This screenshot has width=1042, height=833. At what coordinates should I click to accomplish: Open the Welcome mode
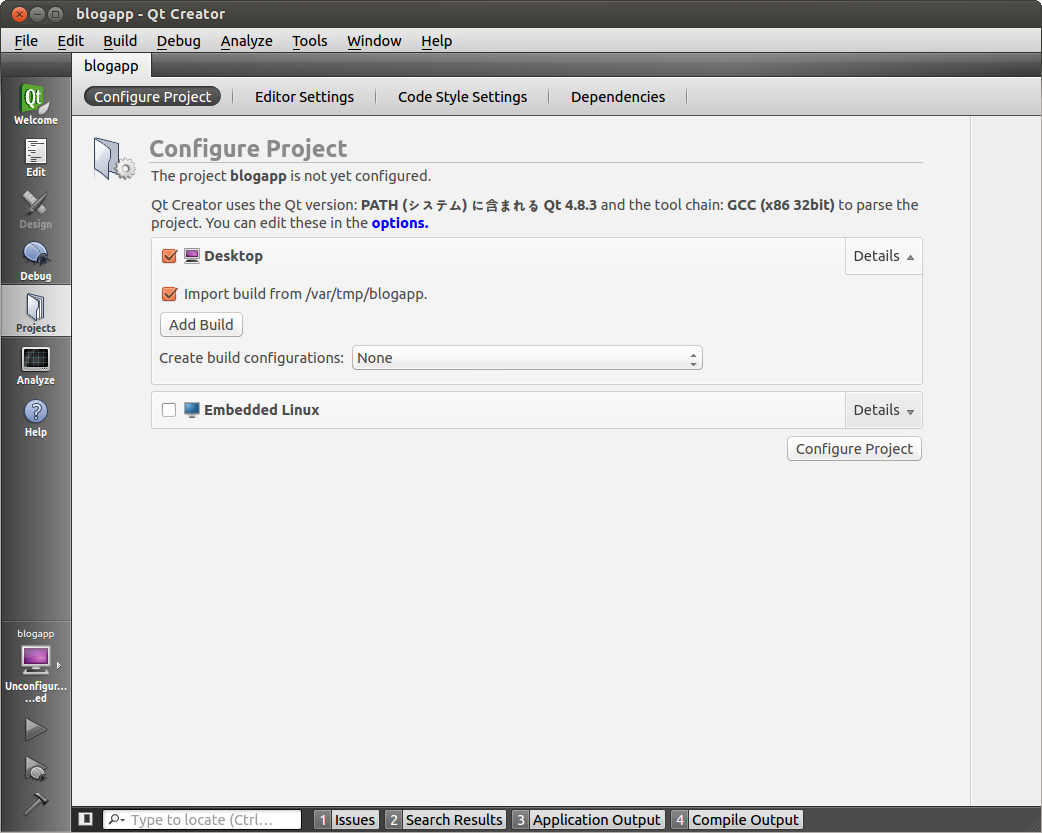35,104
